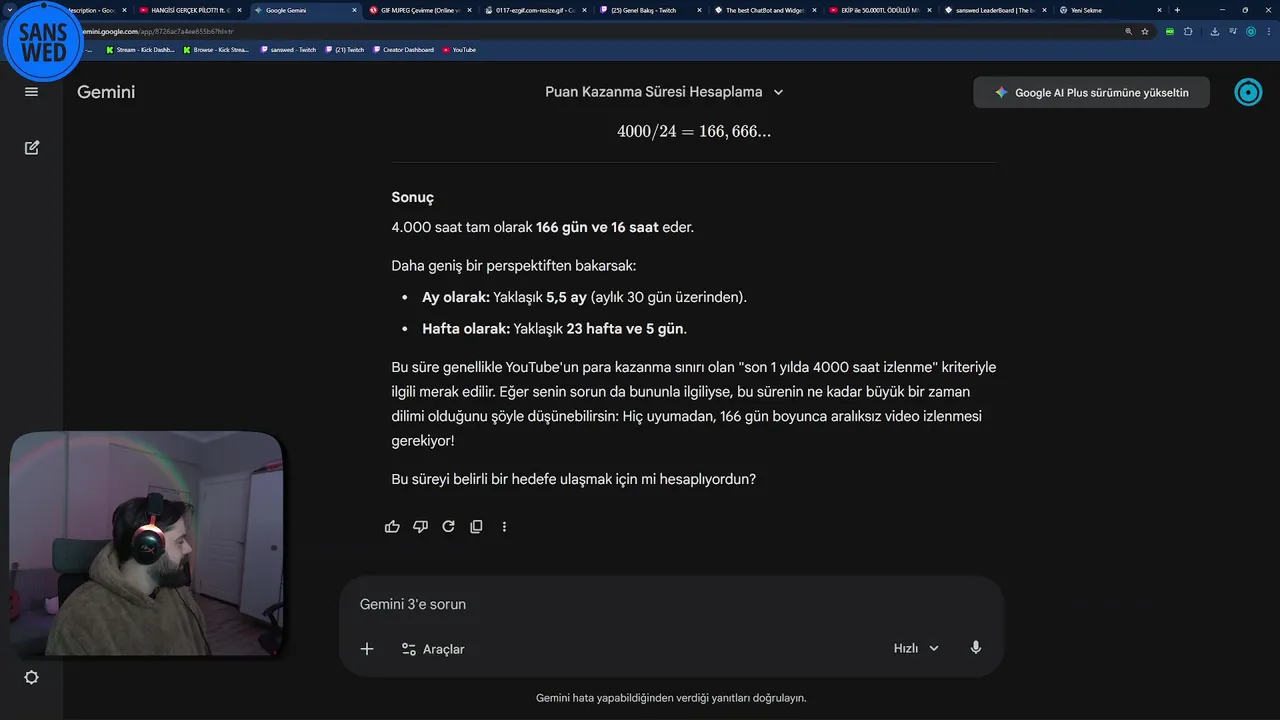Copy the response text
The image size is (1280, 720).
[x=476, y=526]
